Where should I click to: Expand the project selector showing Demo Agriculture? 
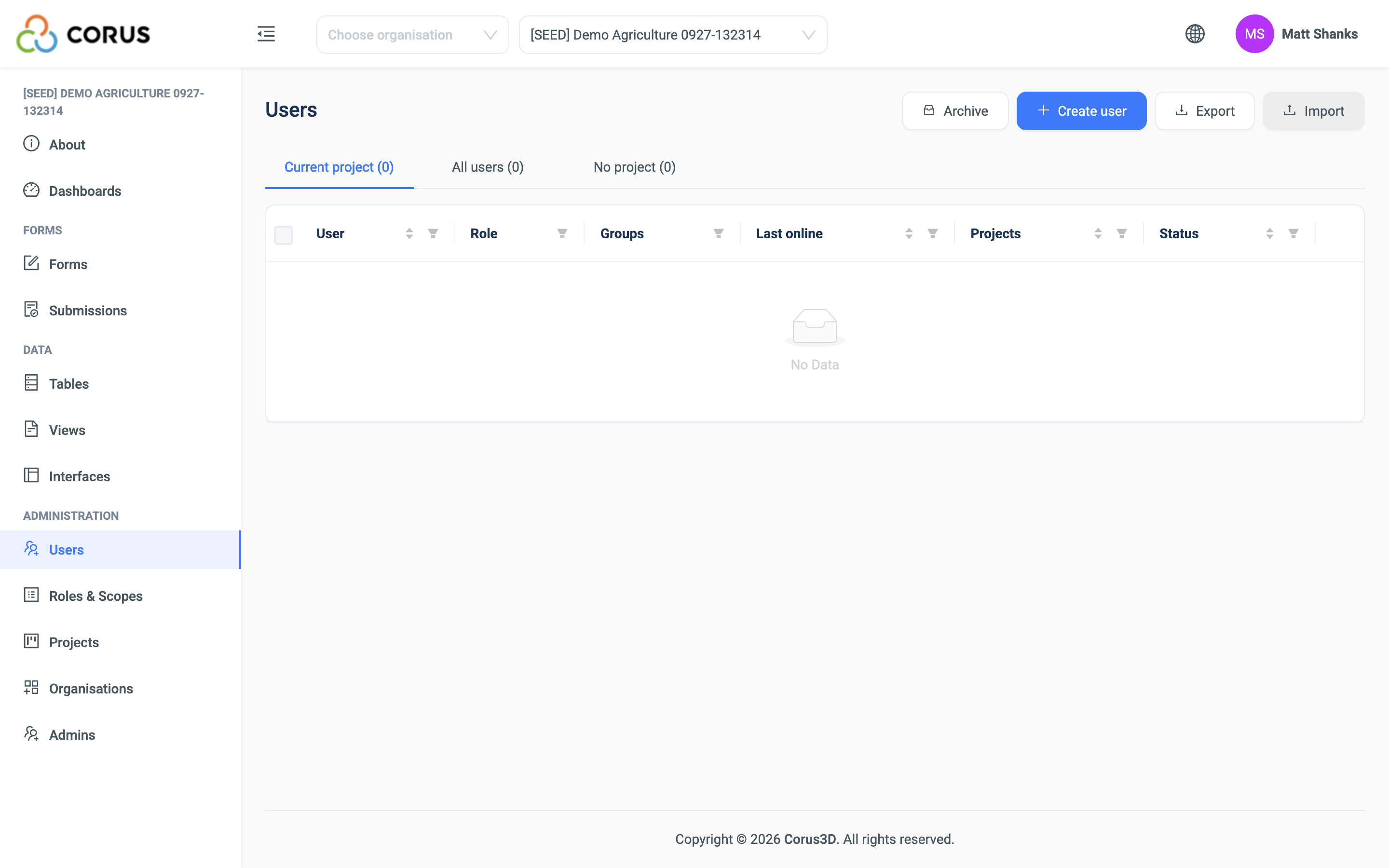tap(673, 34)
